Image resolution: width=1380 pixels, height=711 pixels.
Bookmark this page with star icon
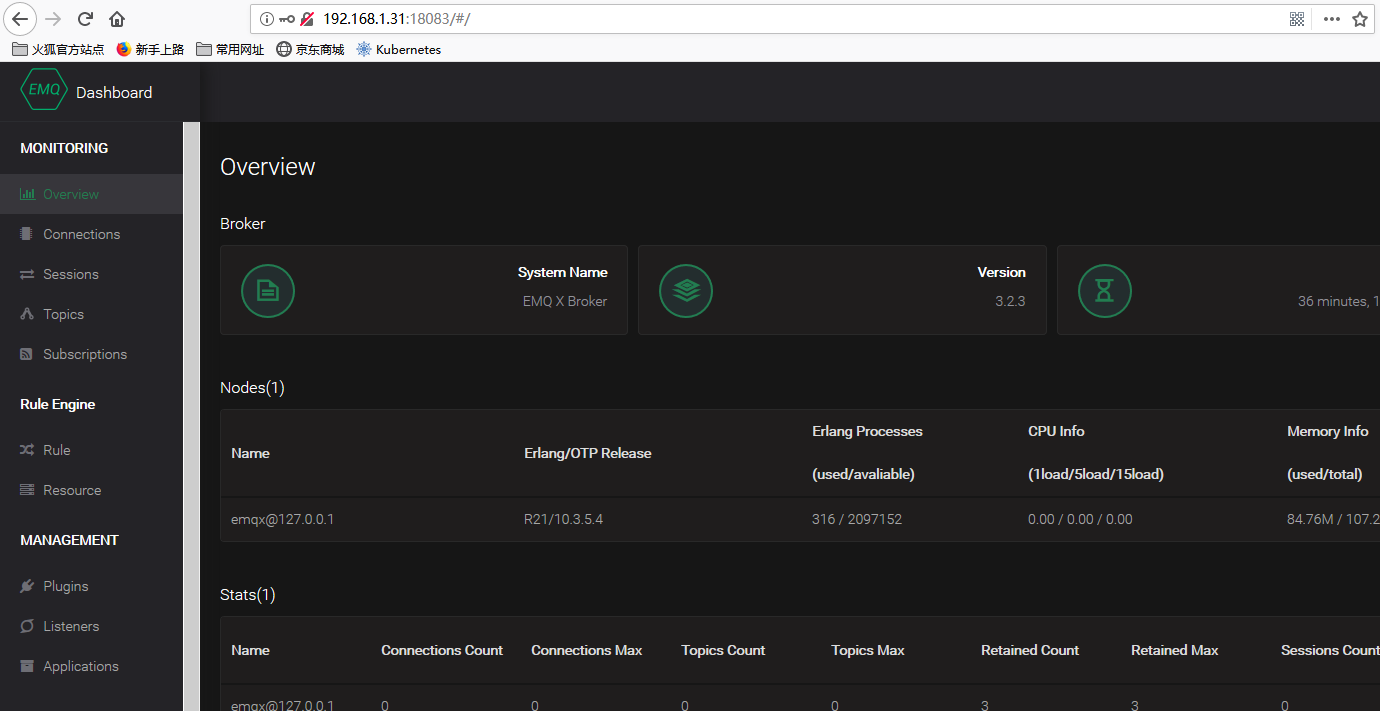[1360, 19]
